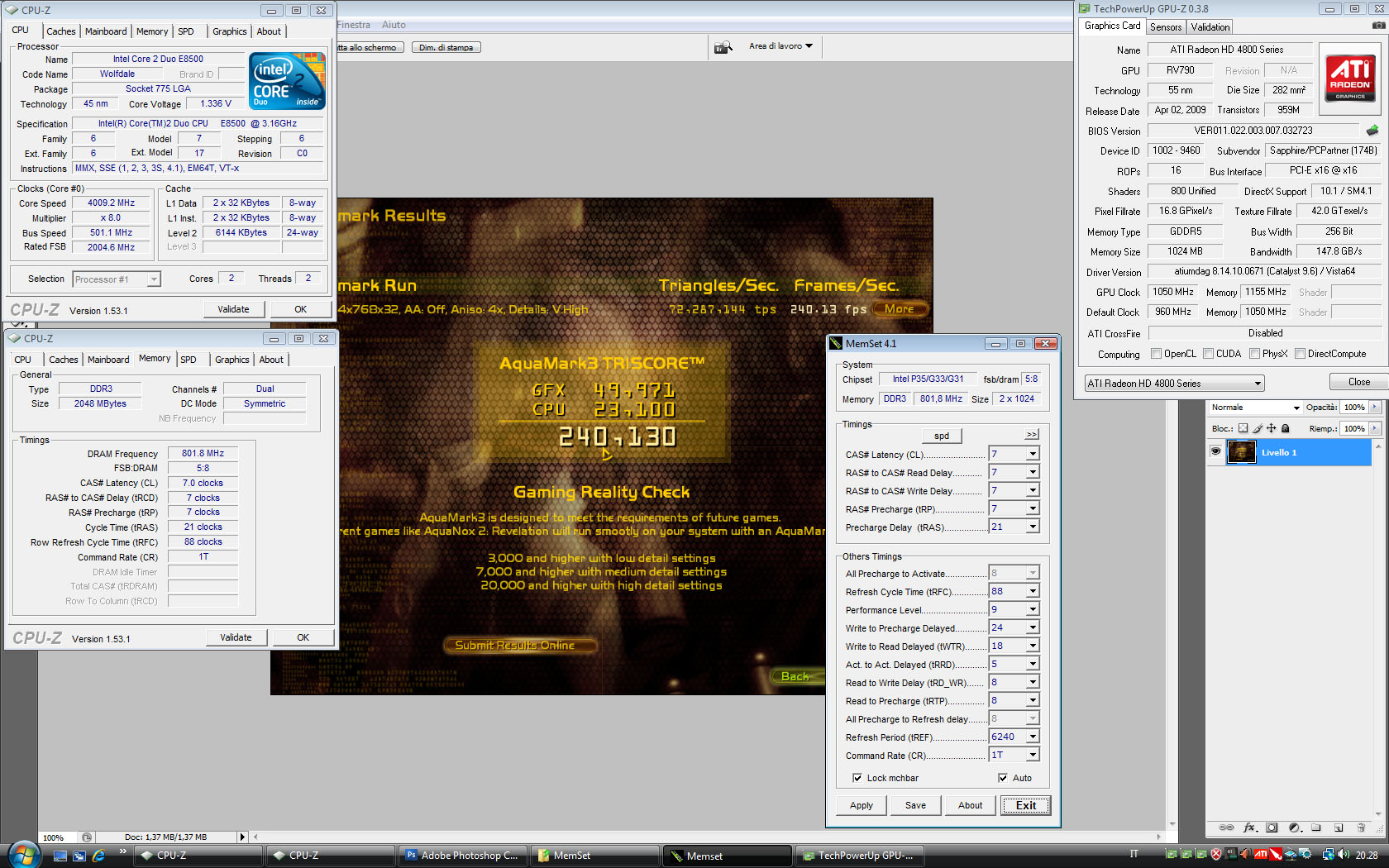Click Apply in MemSet
The image size is (1389, 868).
point(862,805)
